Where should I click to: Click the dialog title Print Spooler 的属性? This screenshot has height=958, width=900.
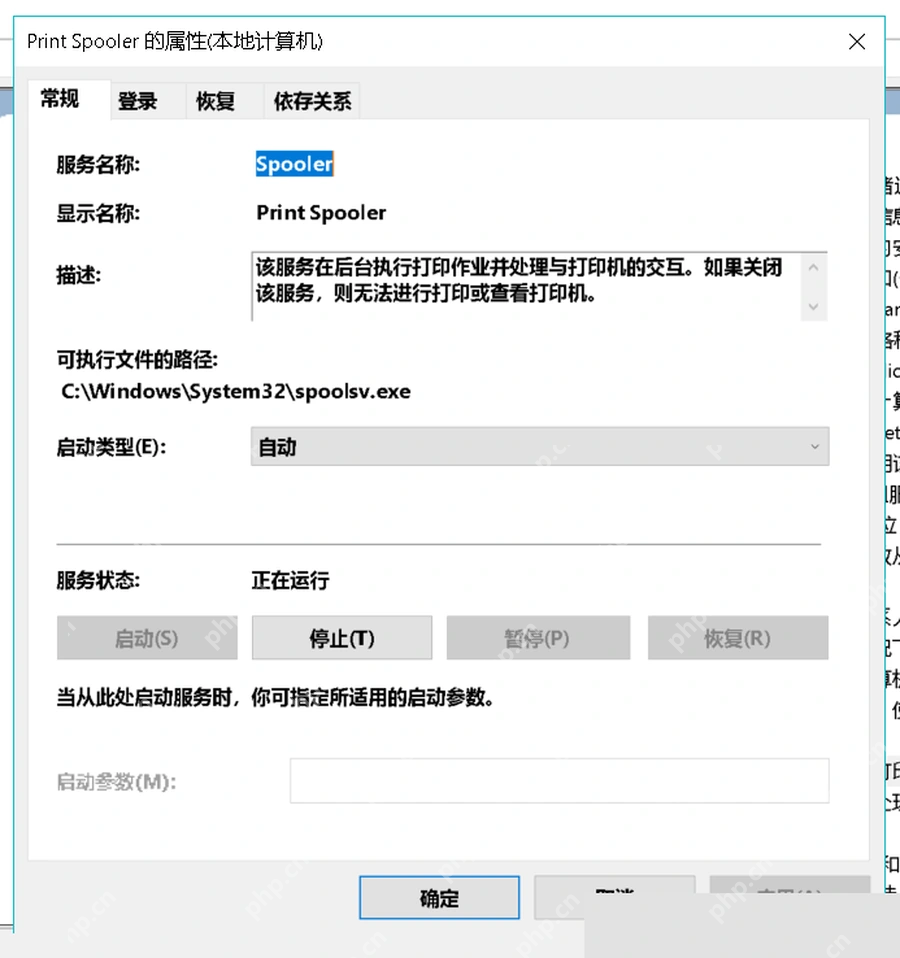[x=175, y=42]
